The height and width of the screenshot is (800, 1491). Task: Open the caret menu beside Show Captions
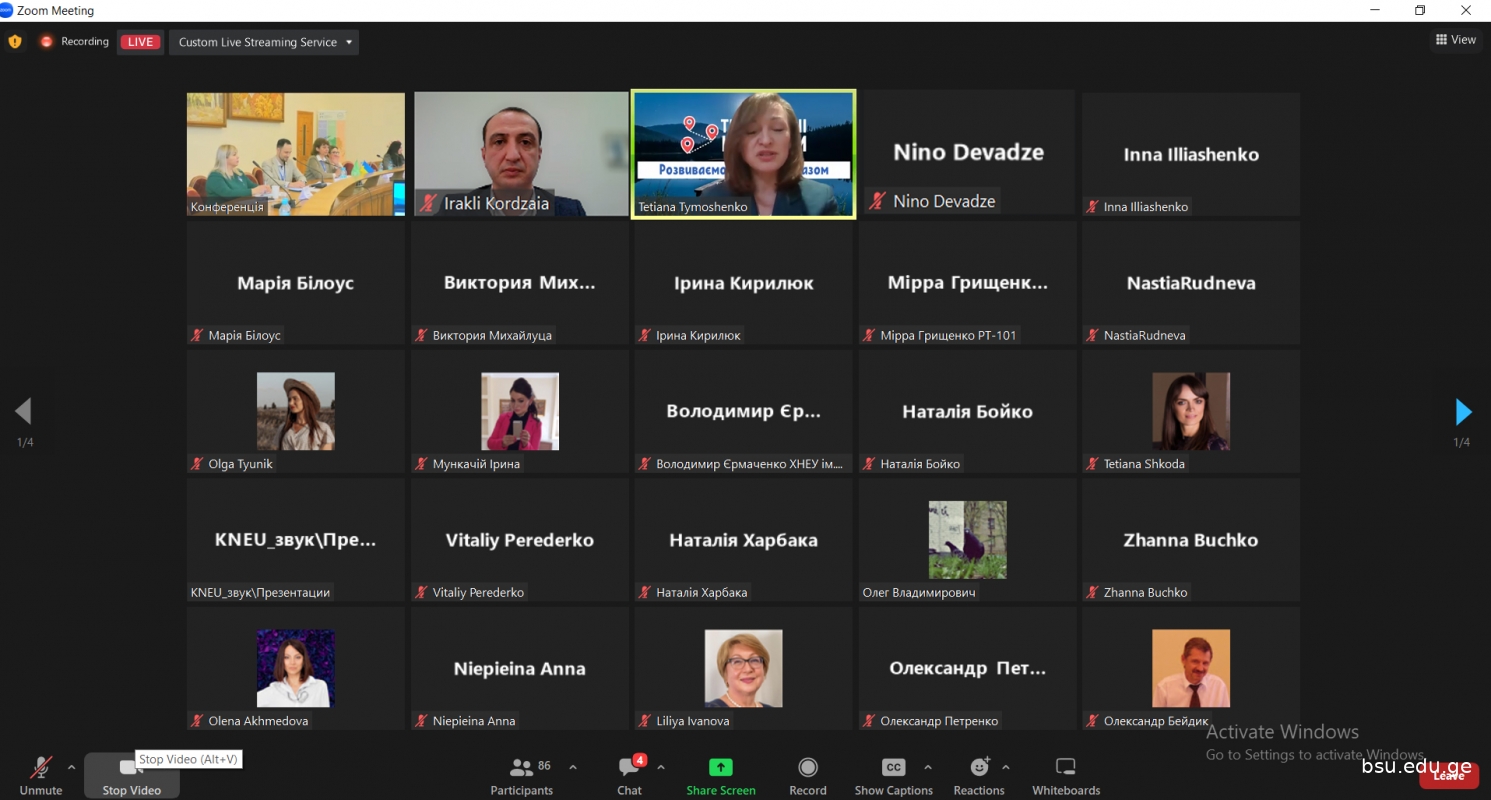click(x=928, y=767)
